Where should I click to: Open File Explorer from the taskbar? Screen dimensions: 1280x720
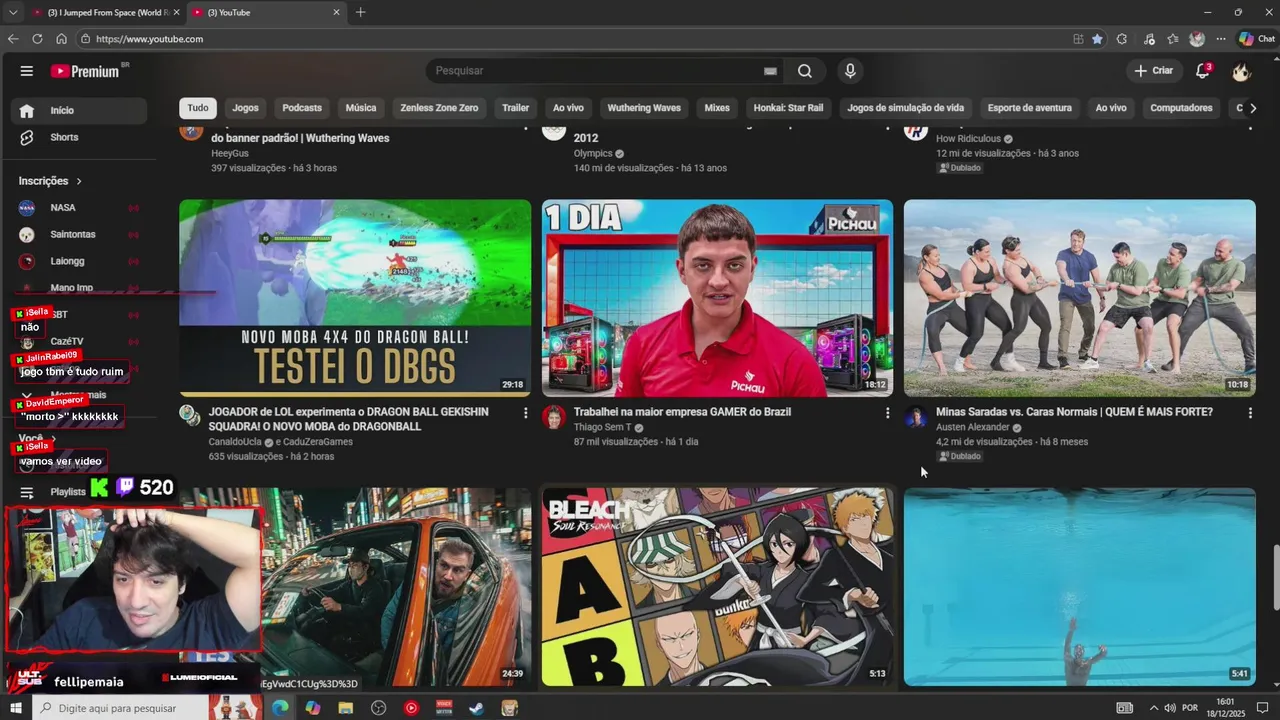click(x=345, y=708)
